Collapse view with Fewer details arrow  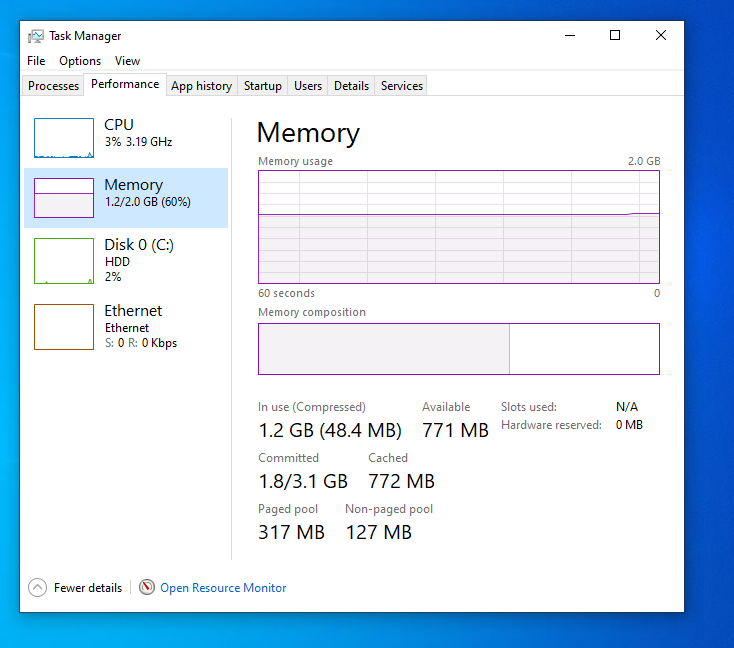point(37,588)
